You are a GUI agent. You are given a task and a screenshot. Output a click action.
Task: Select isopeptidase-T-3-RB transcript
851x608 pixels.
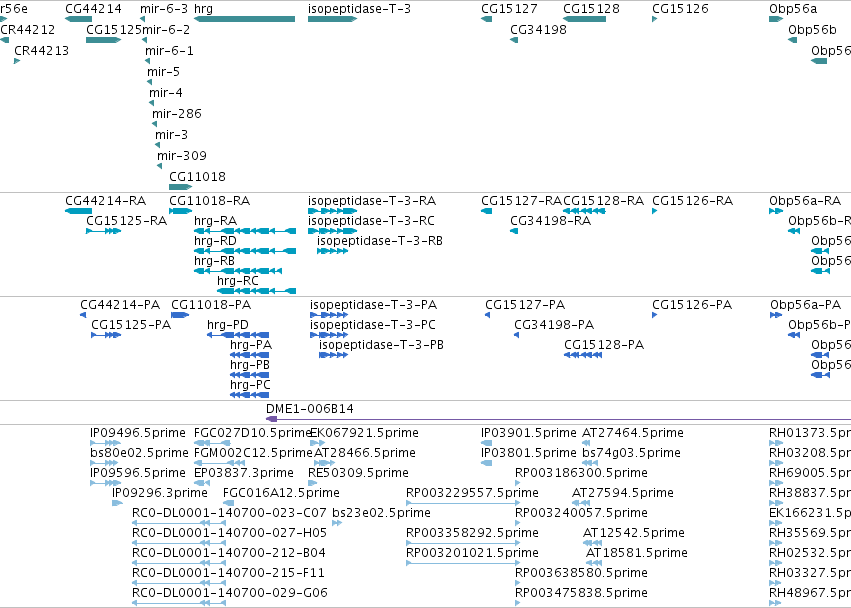click(x=333, y=251)
